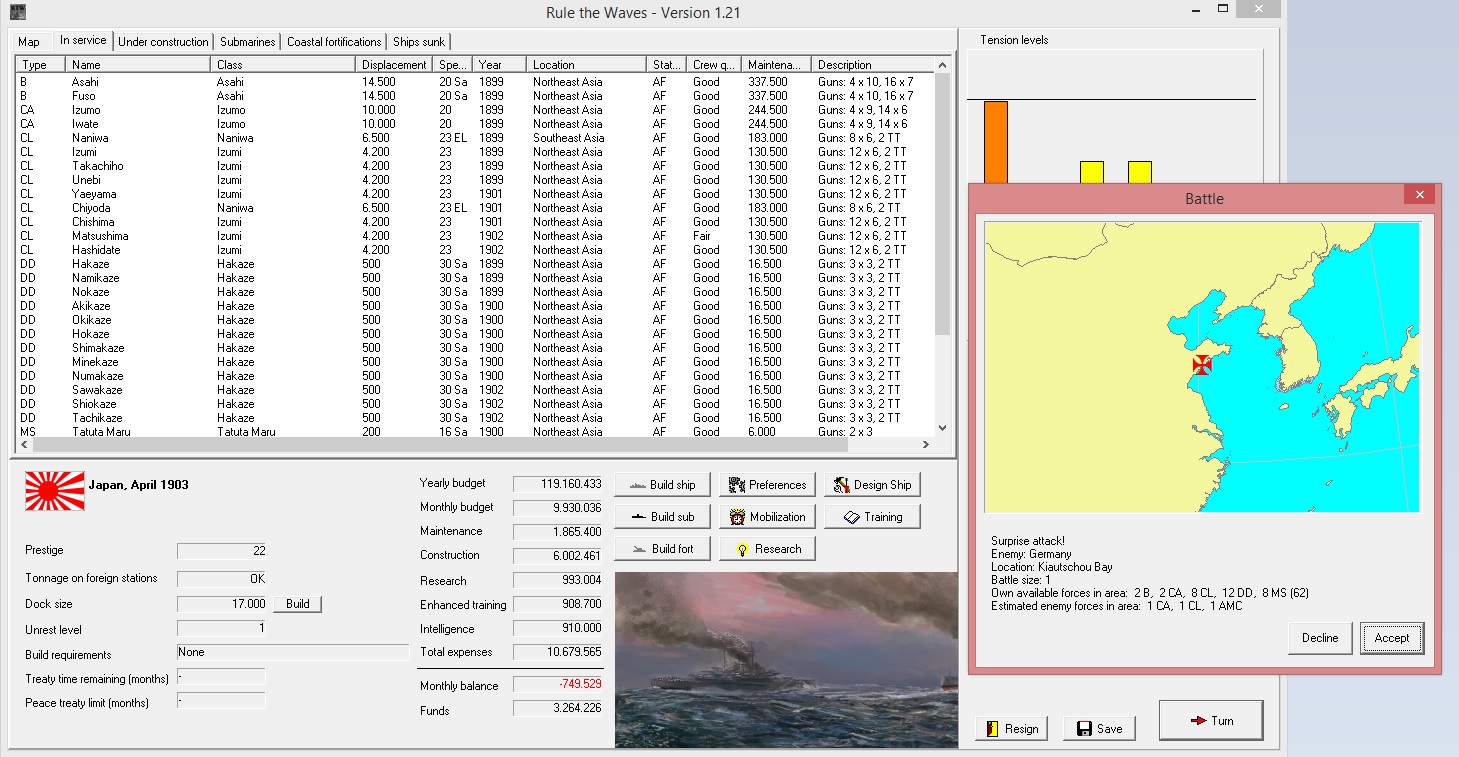Viewport: 1459px width, 757px height.
Task: Save the game
Action: (1099, 729)
